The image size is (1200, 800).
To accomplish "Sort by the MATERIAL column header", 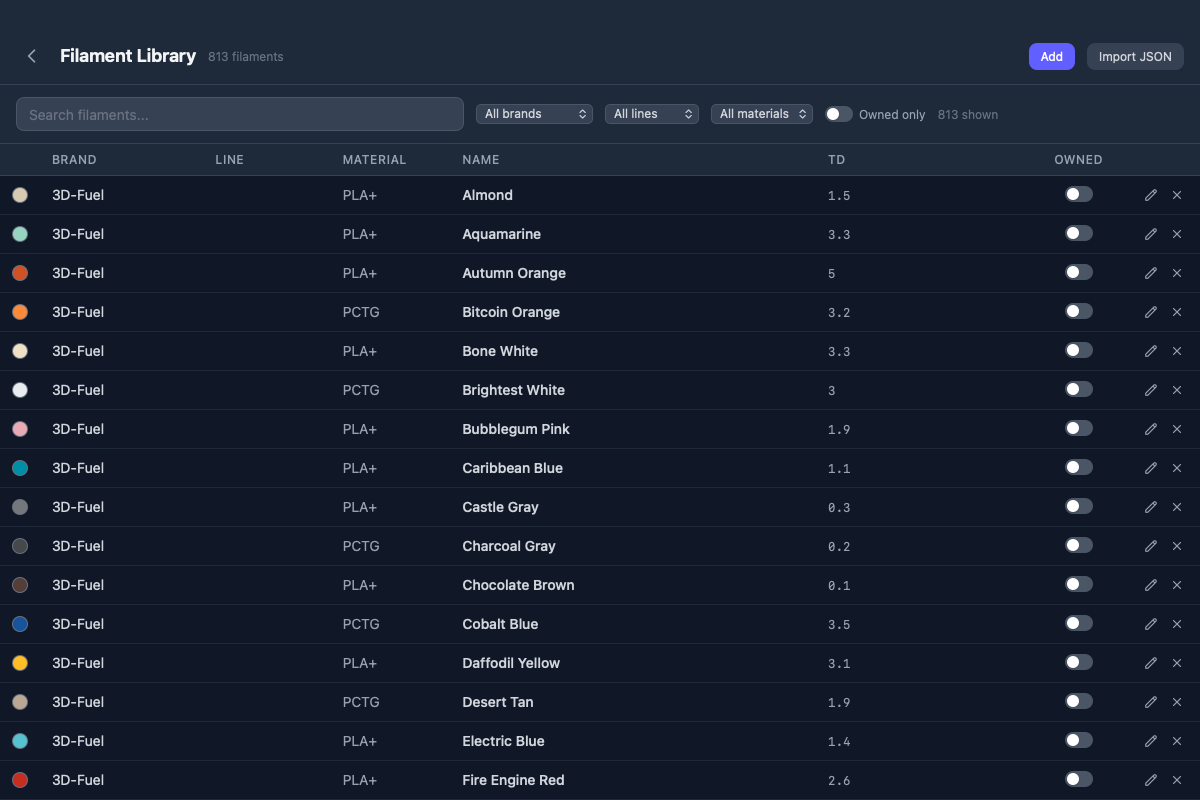I will click(374, 160).
